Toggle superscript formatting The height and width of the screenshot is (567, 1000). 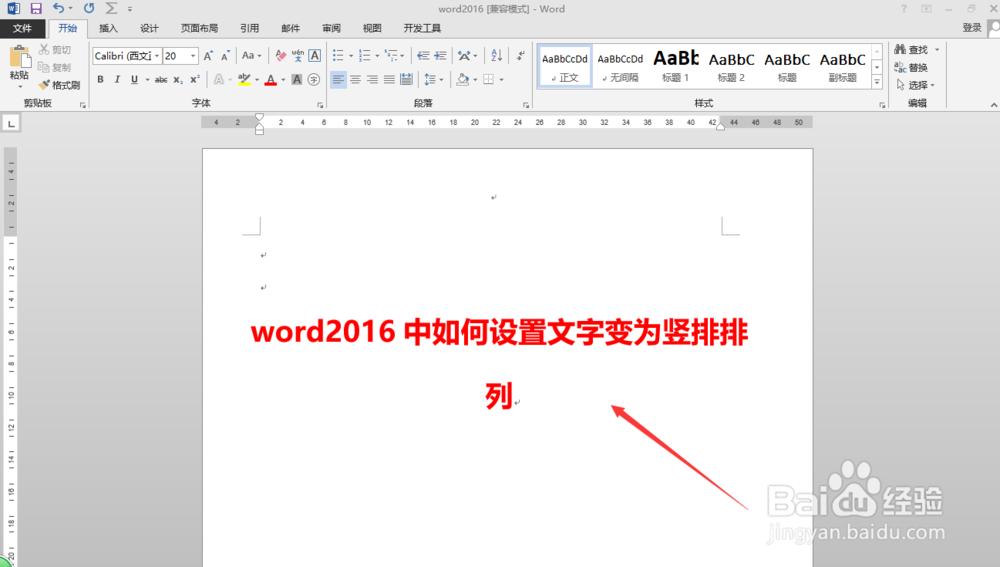coord(195,80)
